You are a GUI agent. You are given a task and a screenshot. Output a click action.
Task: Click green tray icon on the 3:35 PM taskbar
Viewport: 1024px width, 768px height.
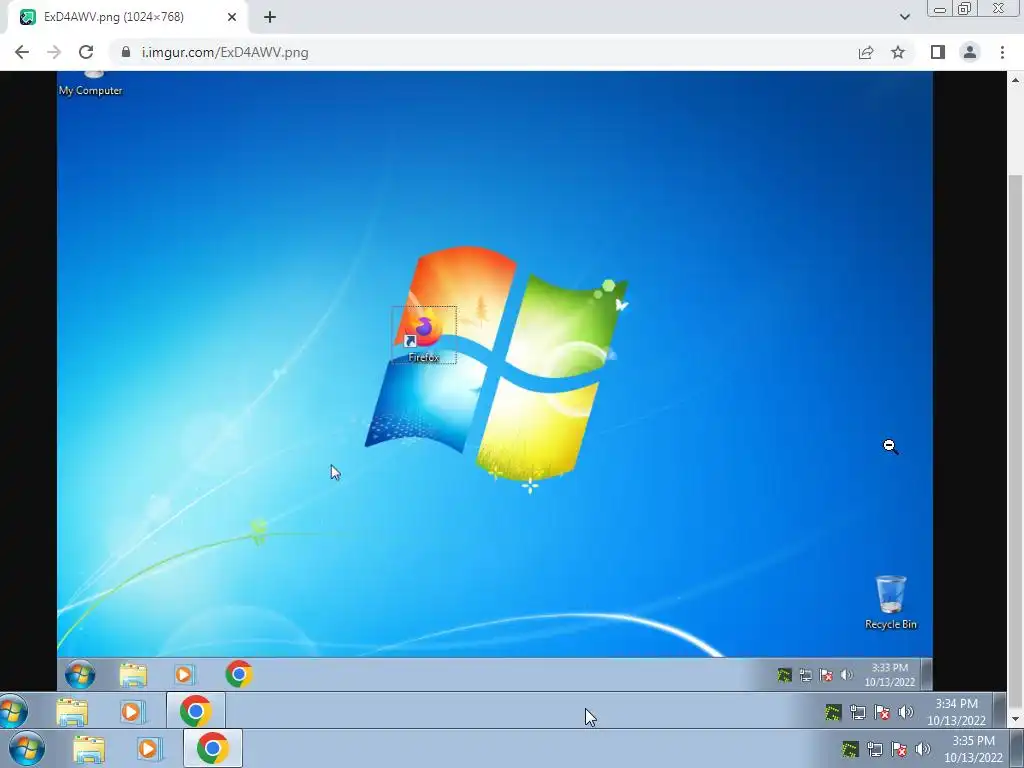click(x=850, y=749)
